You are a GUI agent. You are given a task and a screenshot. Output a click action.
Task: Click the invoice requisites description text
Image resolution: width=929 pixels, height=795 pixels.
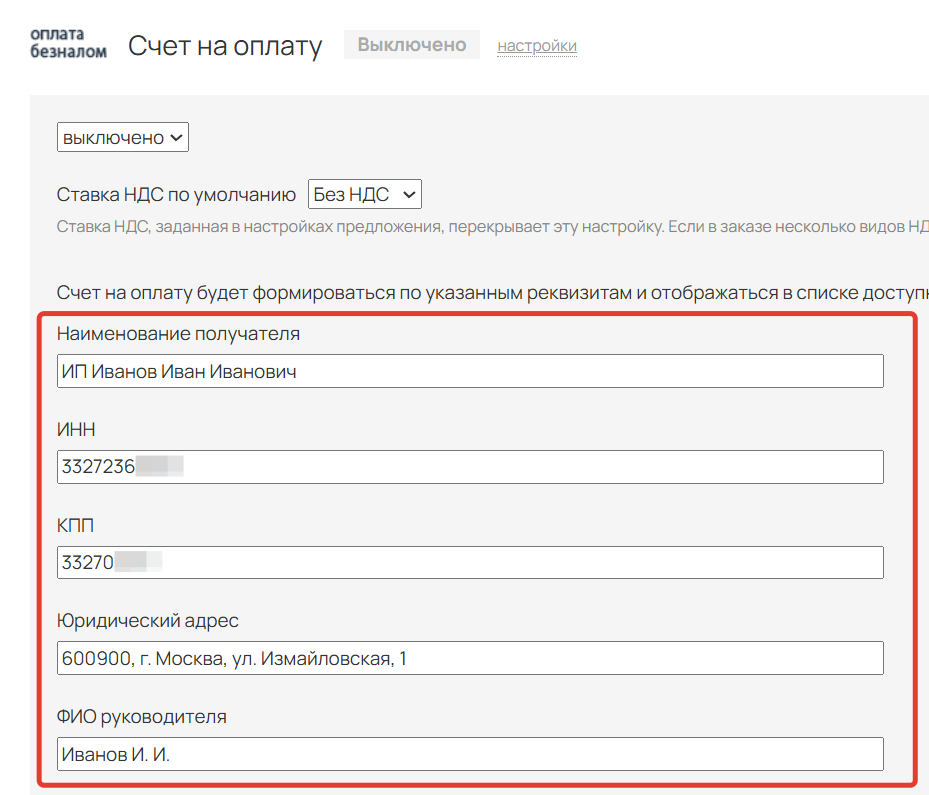pos(492,294)
